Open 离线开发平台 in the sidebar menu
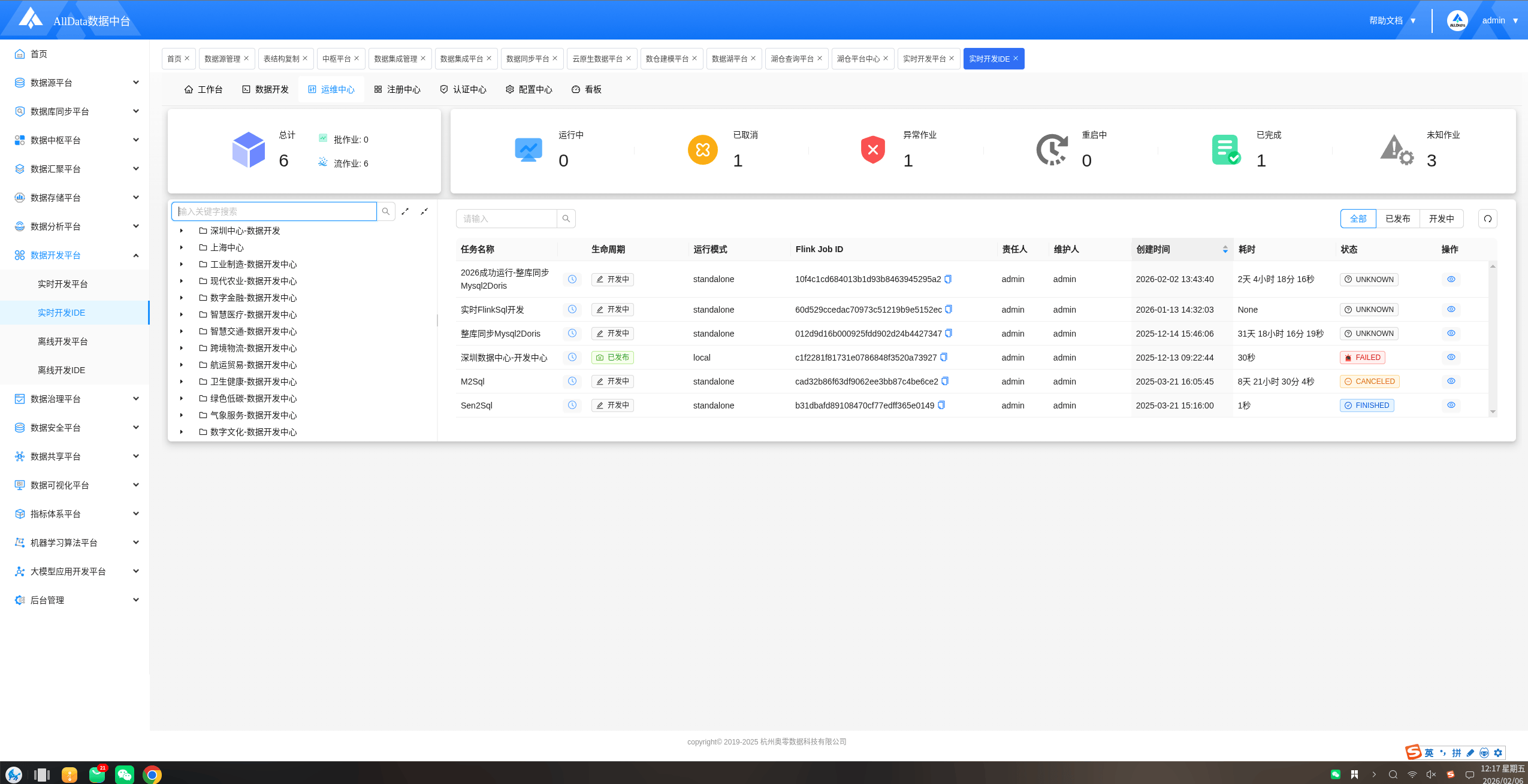 pos(63,341)
